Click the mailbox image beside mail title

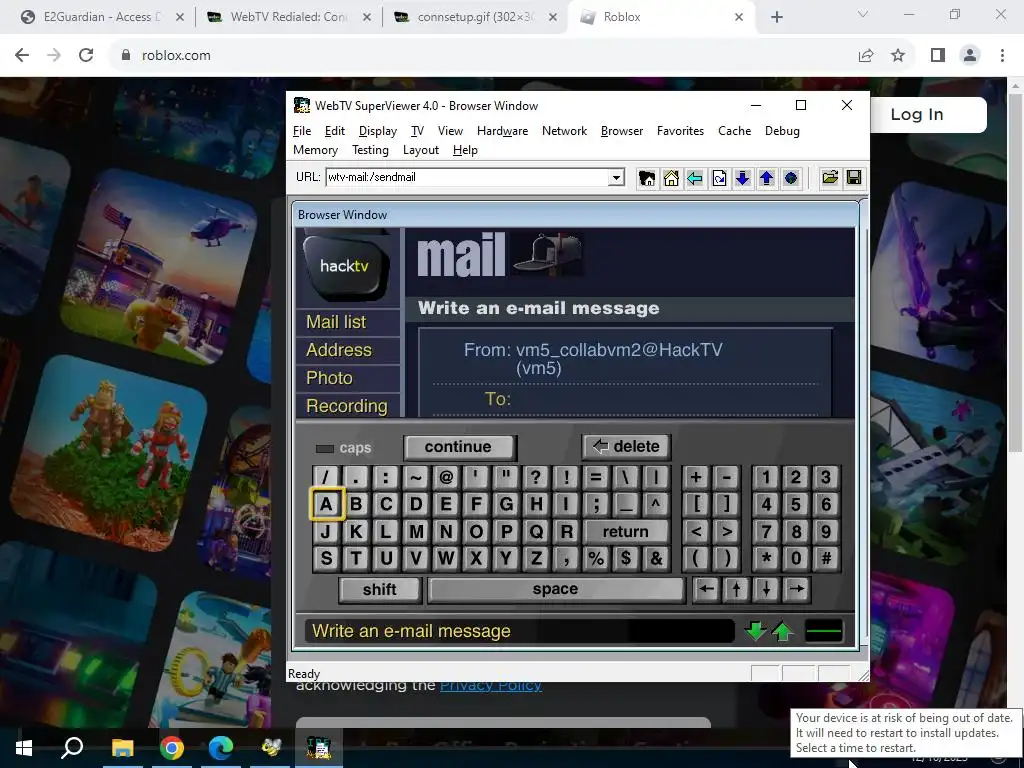click(547, 253)
